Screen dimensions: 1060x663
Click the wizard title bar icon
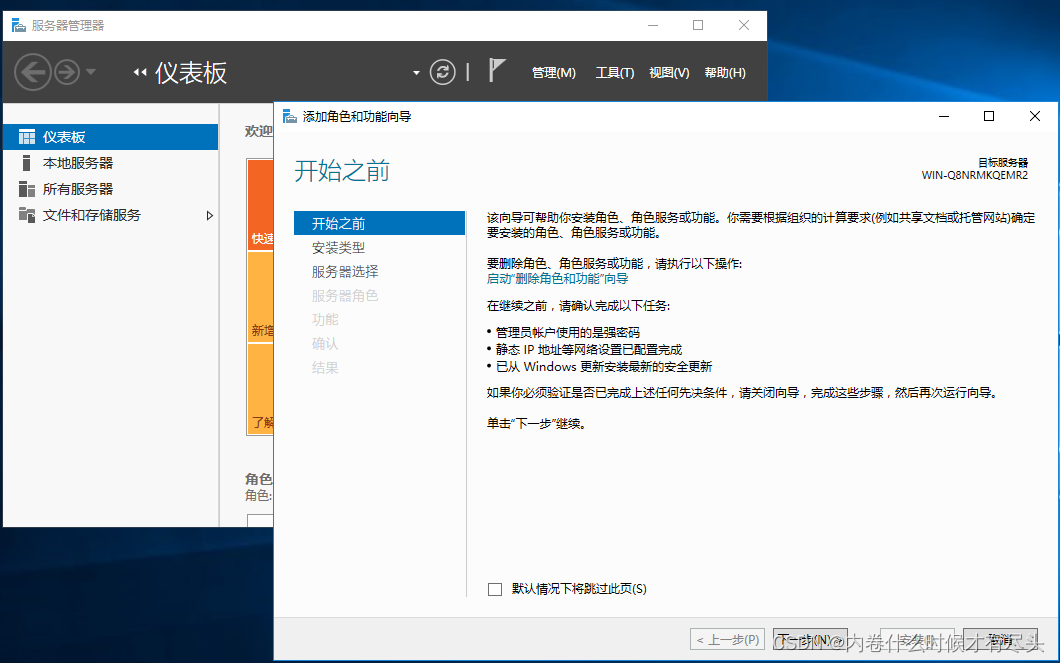tap(290, 116)
